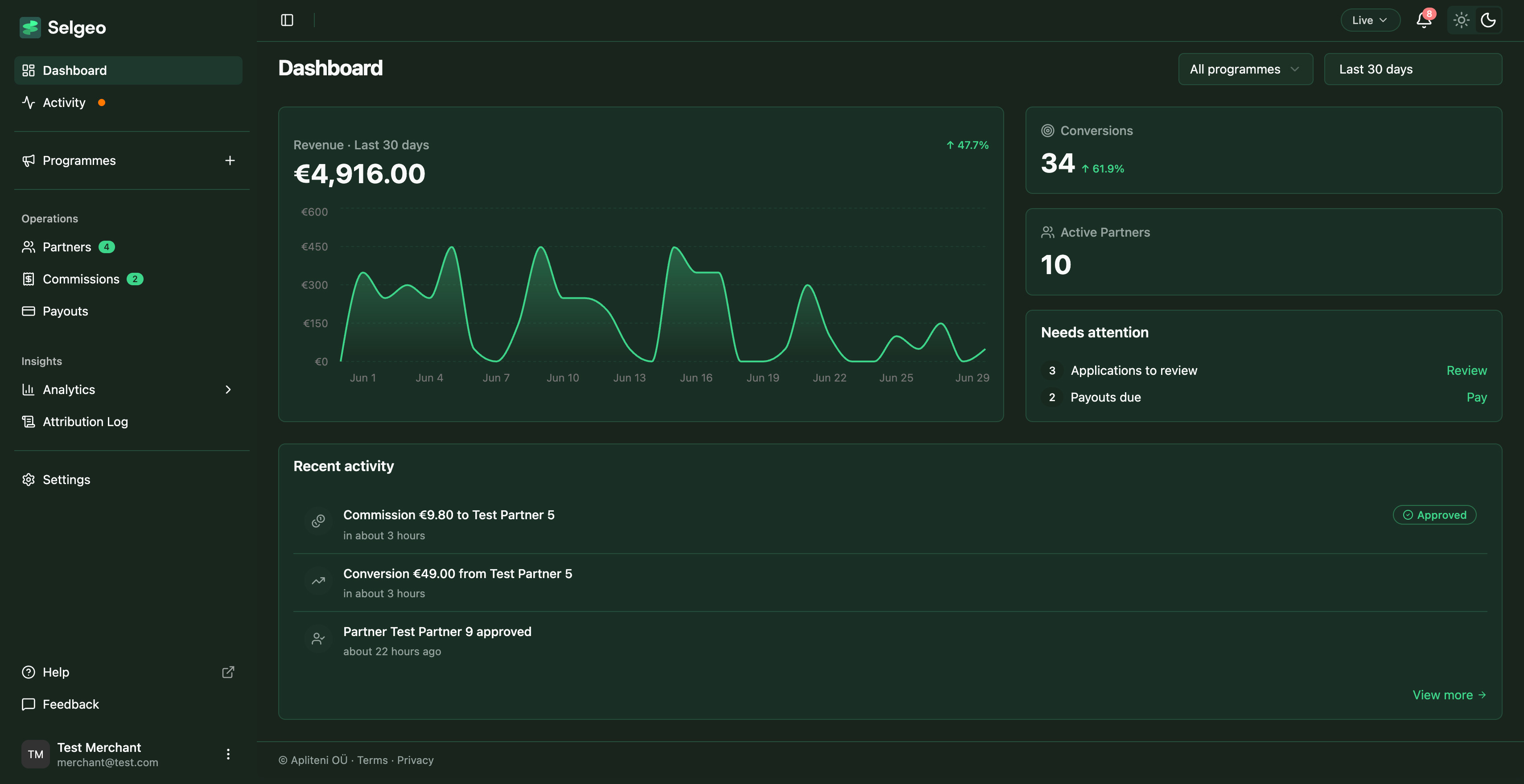Open Help link
The image size is (1524, 784).
pos(56,672)
